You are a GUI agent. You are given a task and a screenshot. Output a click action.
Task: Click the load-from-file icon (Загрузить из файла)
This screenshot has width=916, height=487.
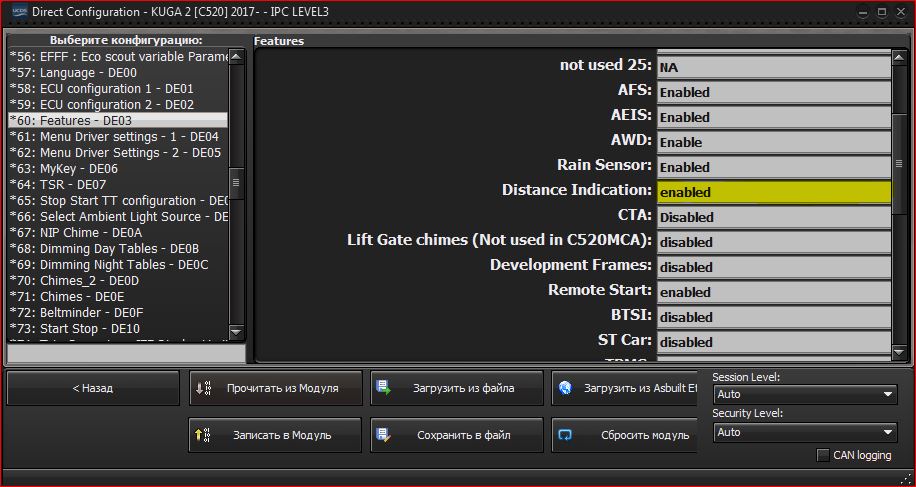pos(384,388)
